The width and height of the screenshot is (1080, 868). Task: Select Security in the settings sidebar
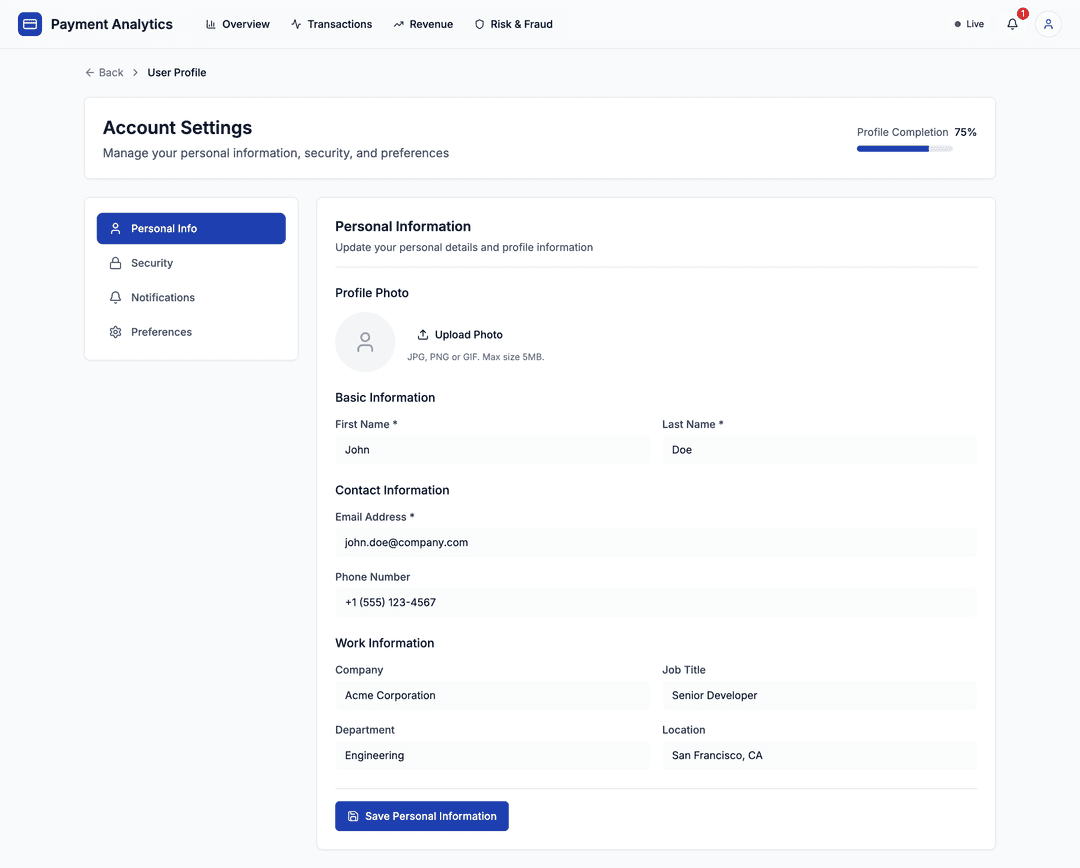[152, 262]
